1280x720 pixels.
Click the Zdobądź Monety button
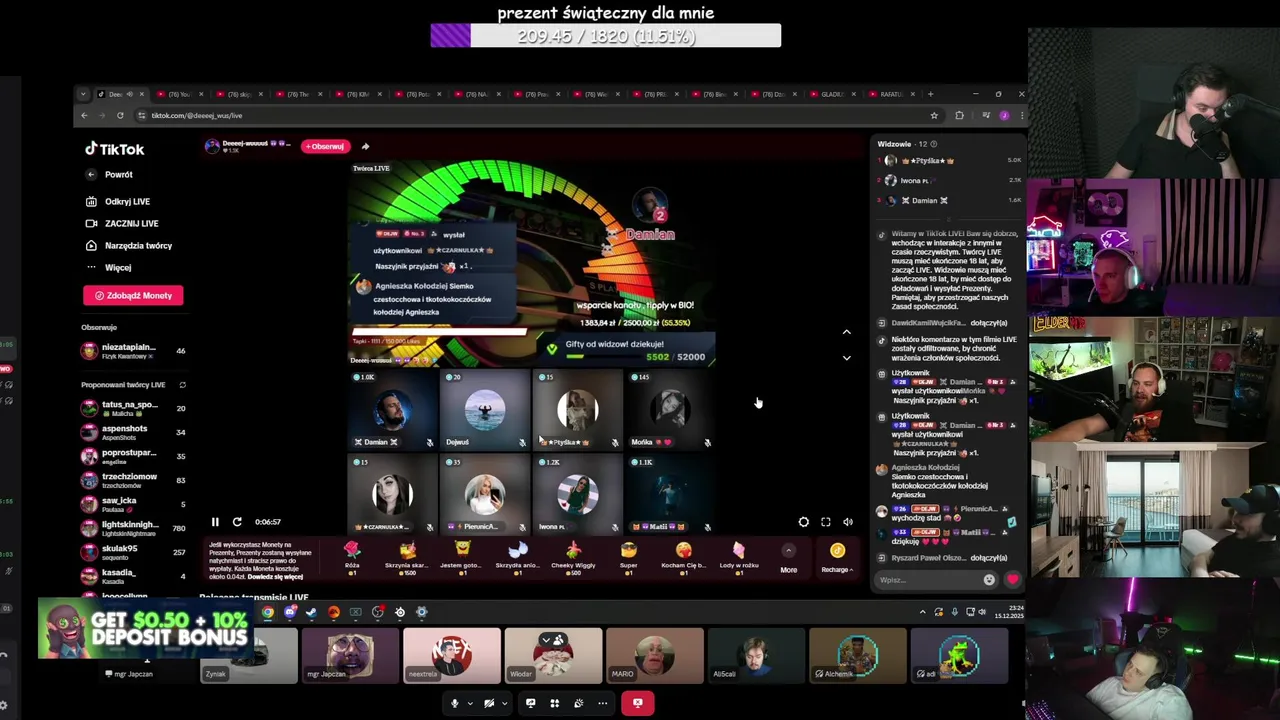tap(133, 295)
